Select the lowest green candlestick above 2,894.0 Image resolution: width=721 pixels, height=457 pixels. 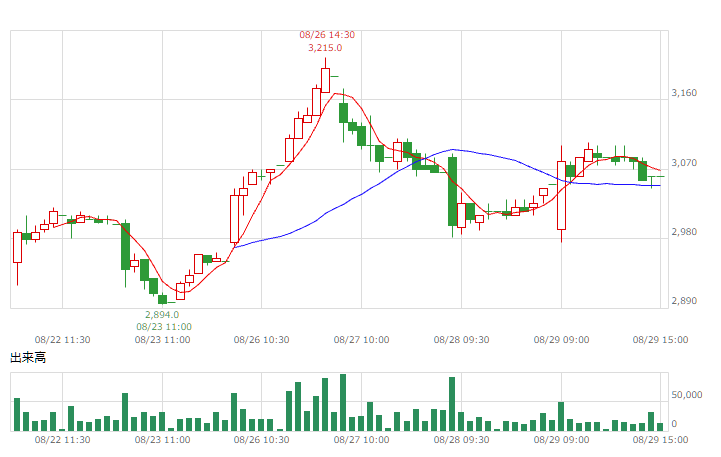pyautogui.click(x=162, y=299)
